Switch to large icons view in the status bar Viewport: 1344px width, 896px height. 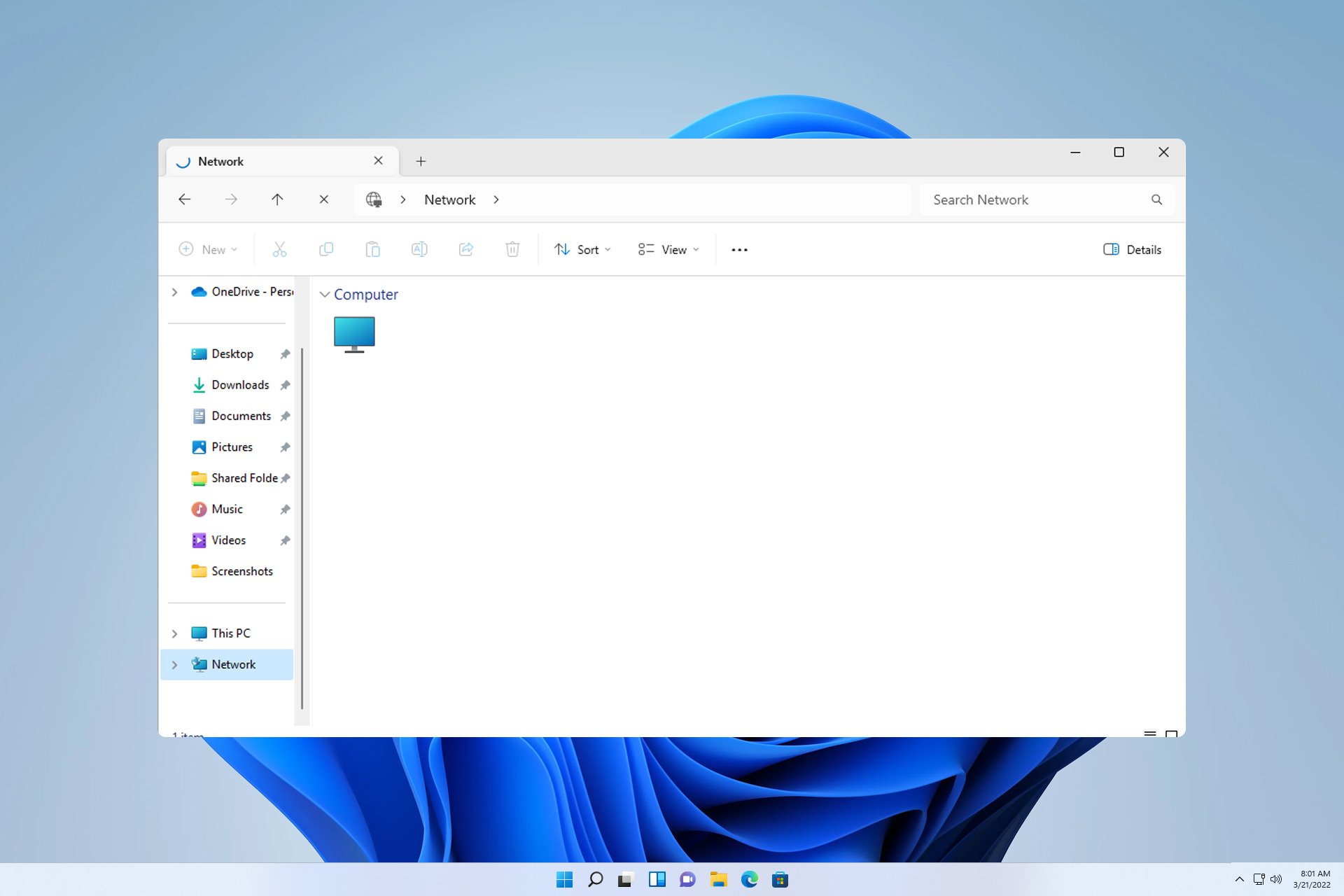pos(1171,734)
